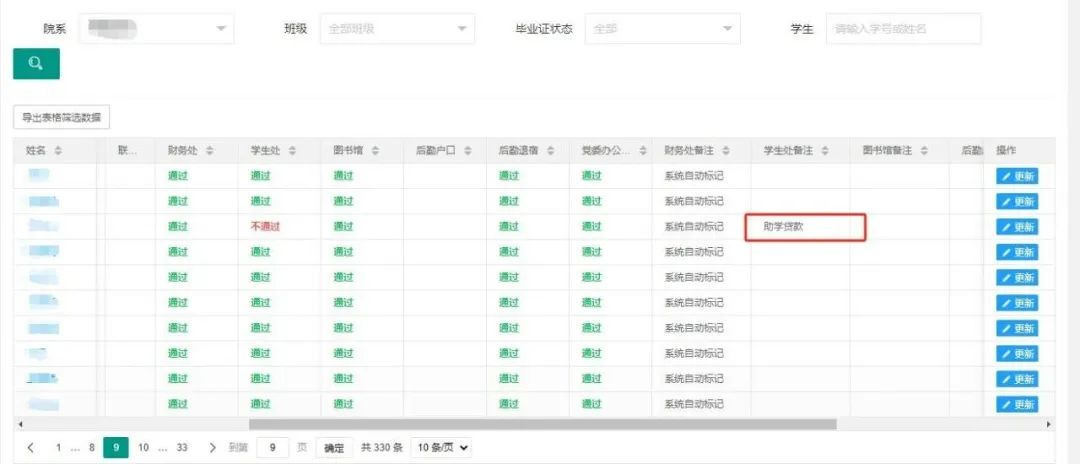Sort by 图书馆 column sort arrows
Screen dimensions: 1080x464
click(375, 151)
